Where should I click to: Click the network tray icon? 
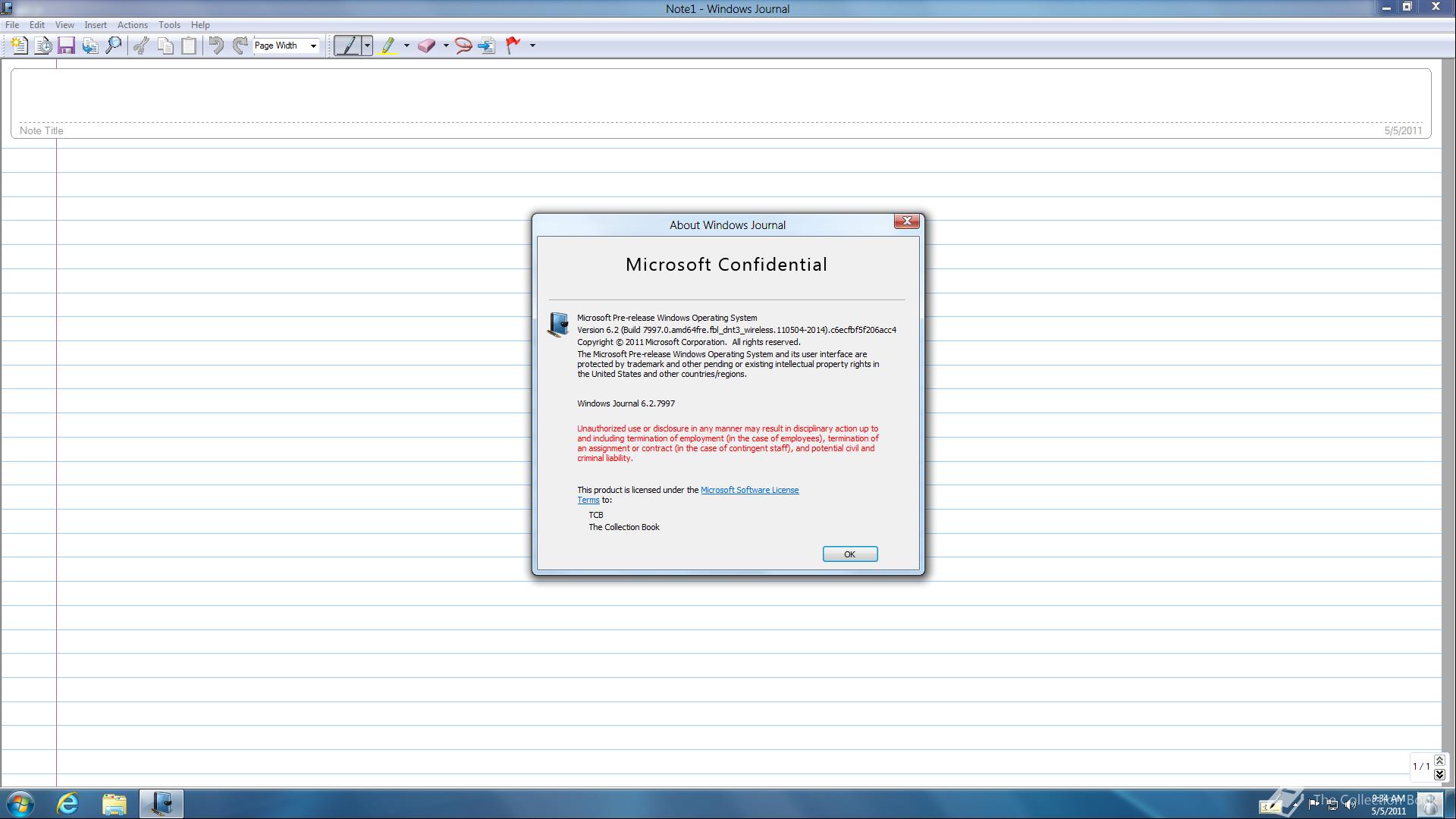(1332, 805)
